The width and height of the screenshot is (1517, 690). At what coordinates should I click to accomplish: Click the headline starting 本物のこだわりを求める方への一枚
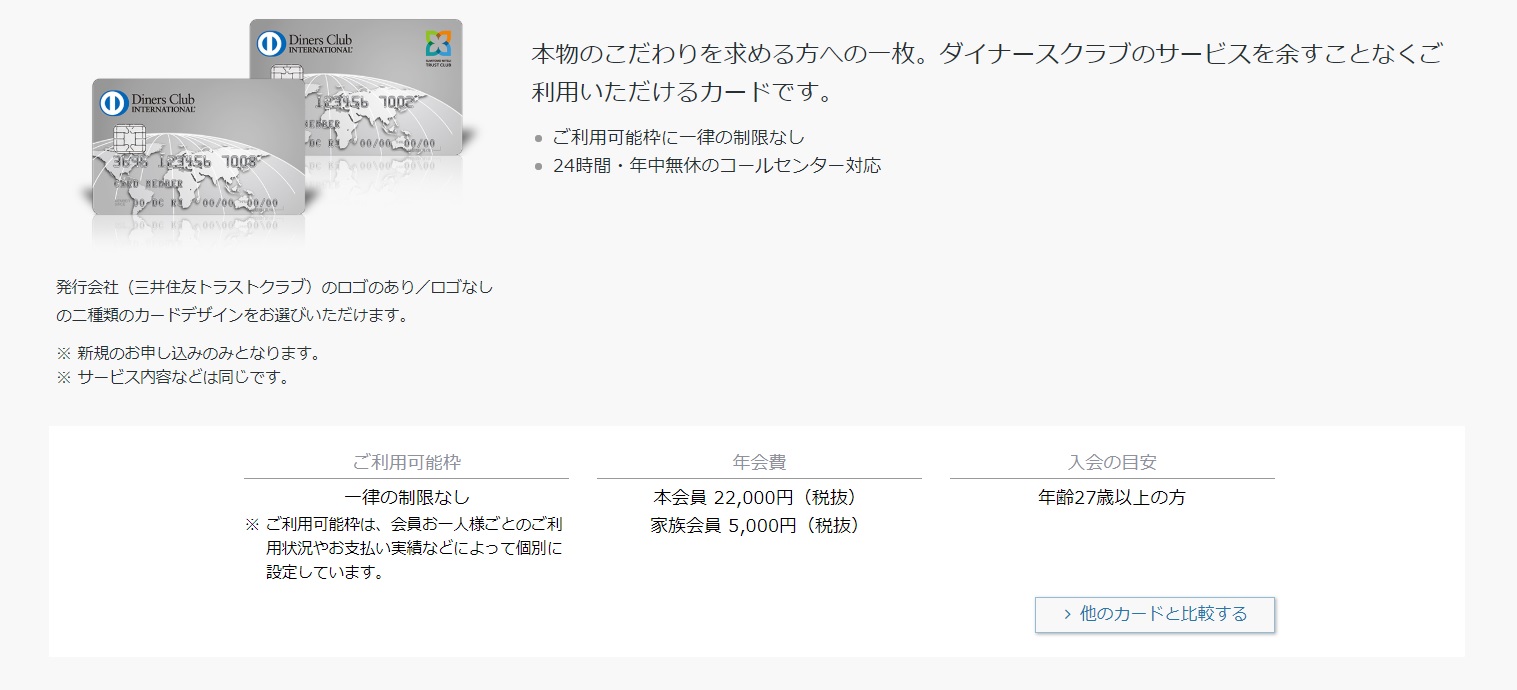coord(986,73)
